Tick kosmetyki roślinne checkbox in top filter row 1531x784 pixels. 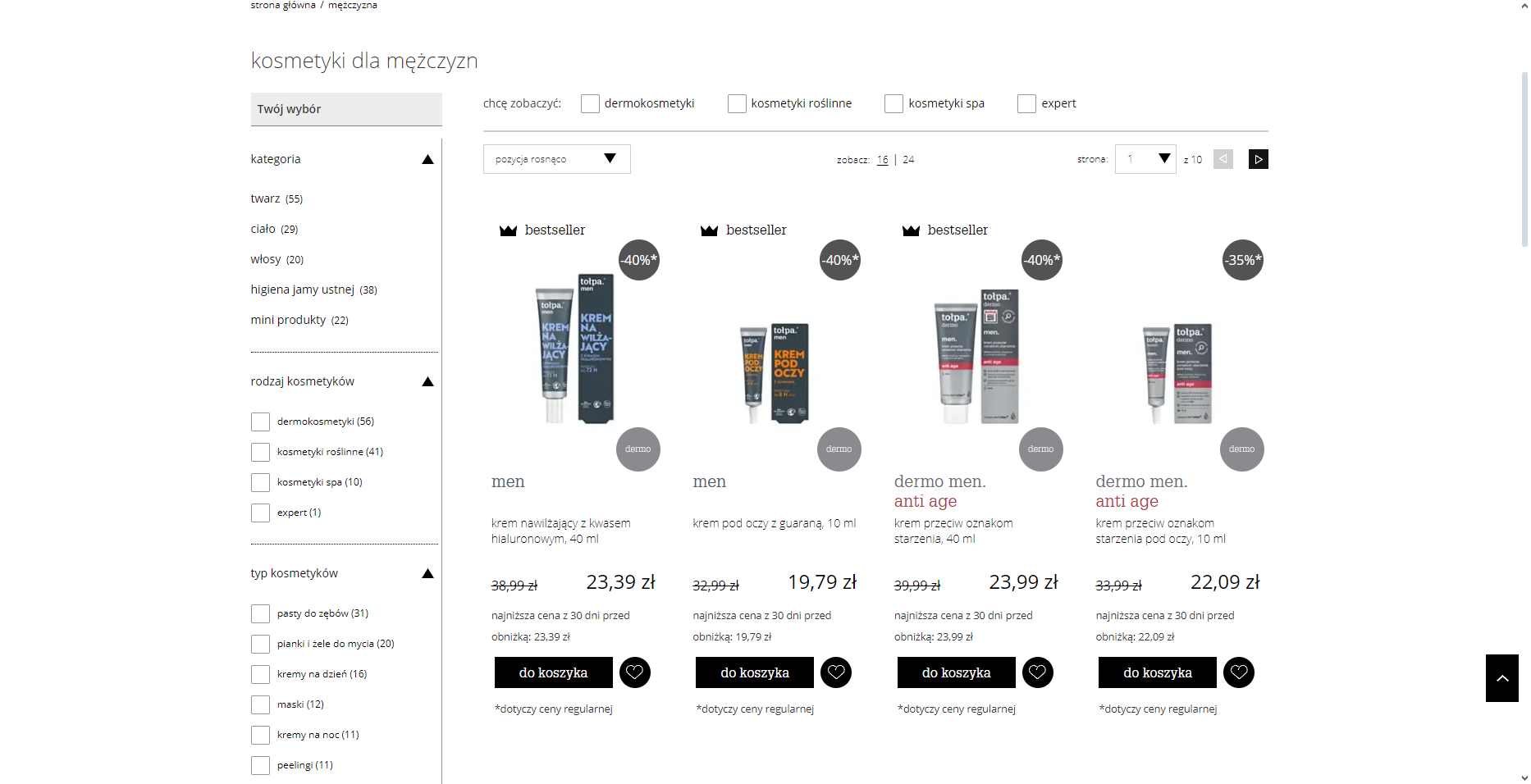pos(737,103)
